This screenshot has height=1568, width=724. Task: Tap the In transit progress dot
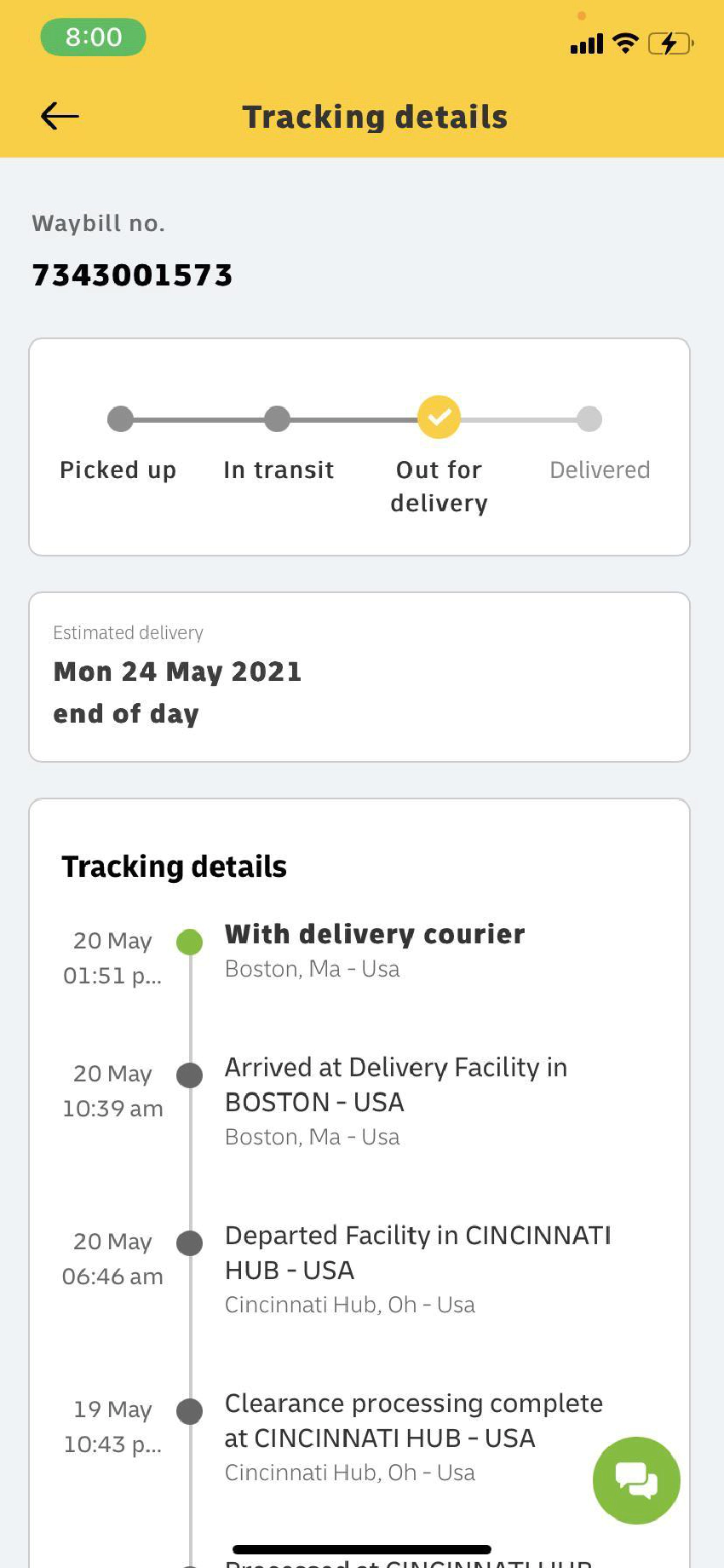coord(277,418)
